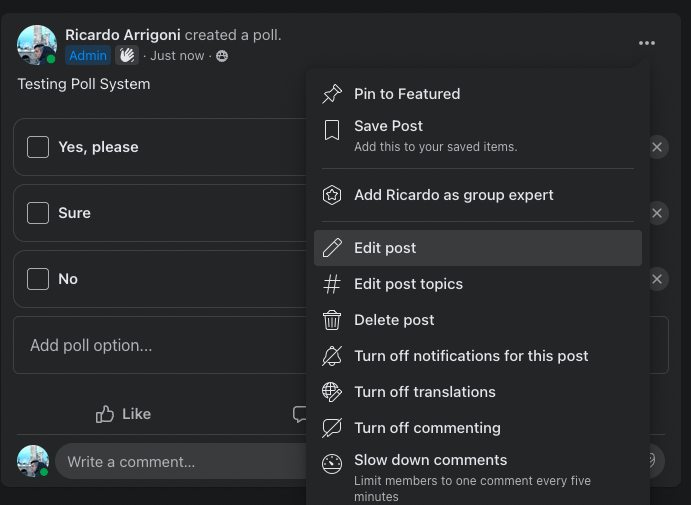Click the hashtag icon for post topics
The image size is (691, 505).
click(x=332, y=284)
